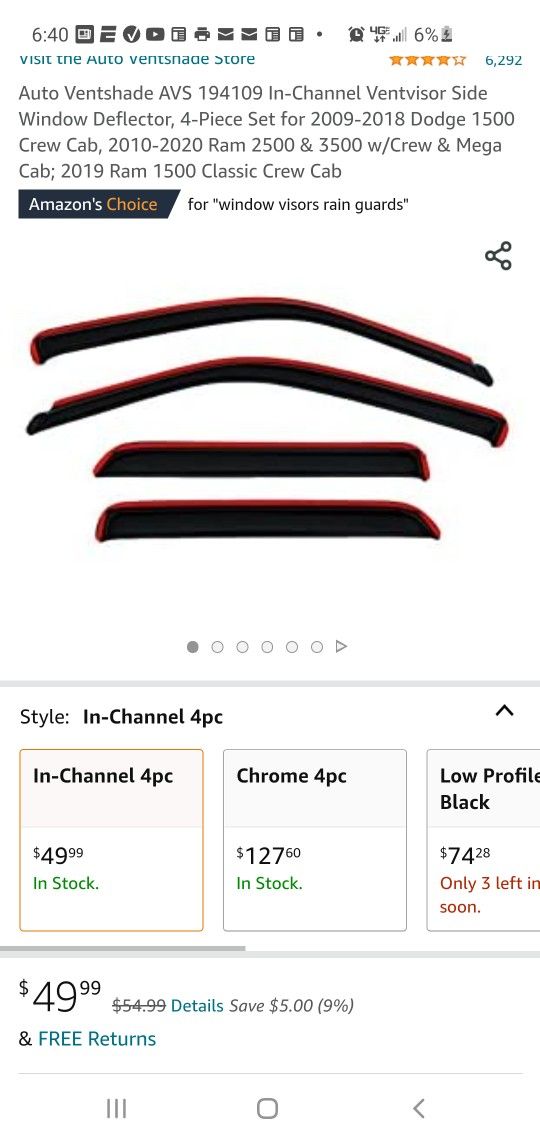Image resolution: width=540 pixels, height=1140 pixels.
Task: Tap YouTube notification icon in status bar
Action: pos(155,34)
